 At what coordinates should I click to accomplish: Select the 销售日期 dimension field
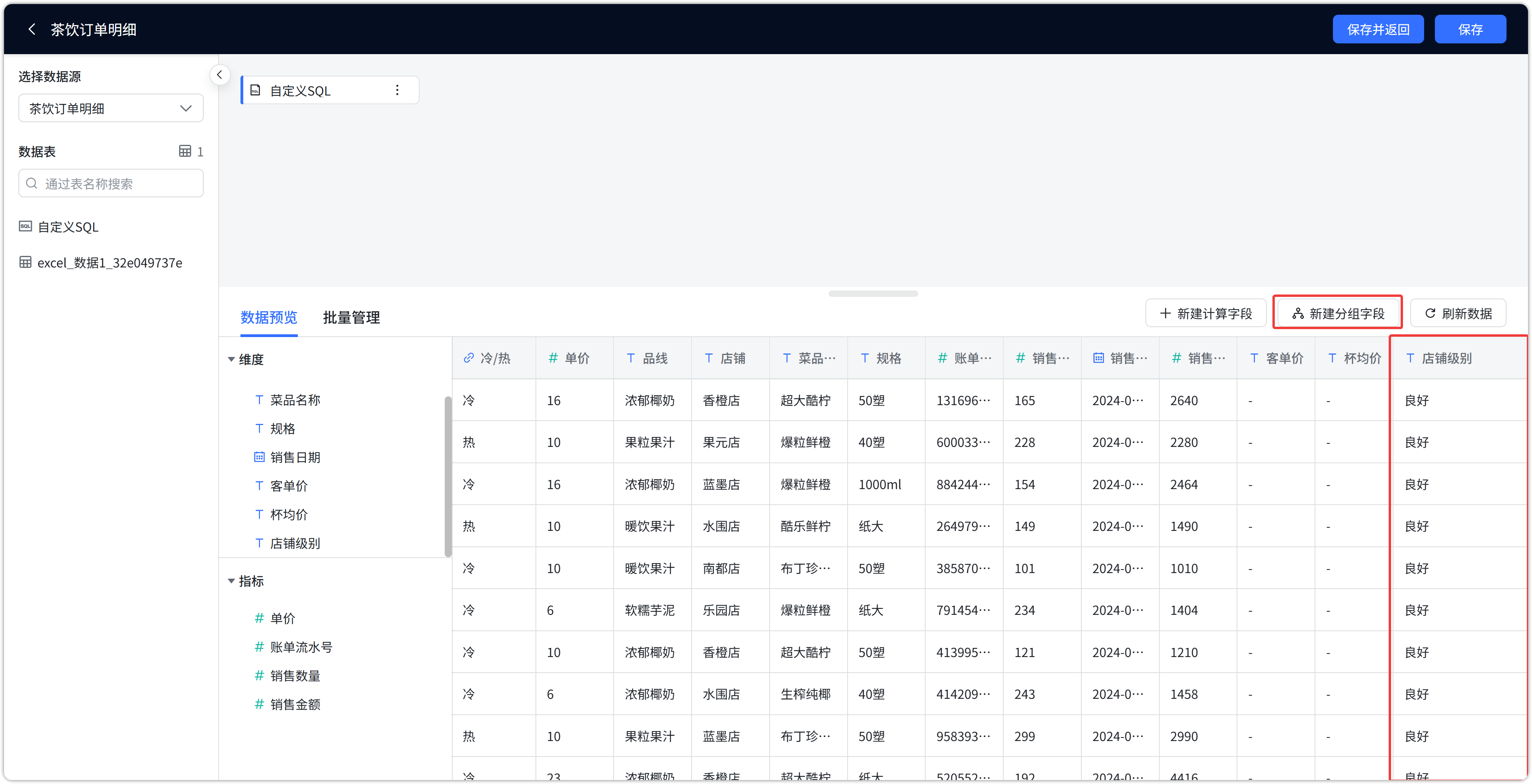(x=295, y=456)
